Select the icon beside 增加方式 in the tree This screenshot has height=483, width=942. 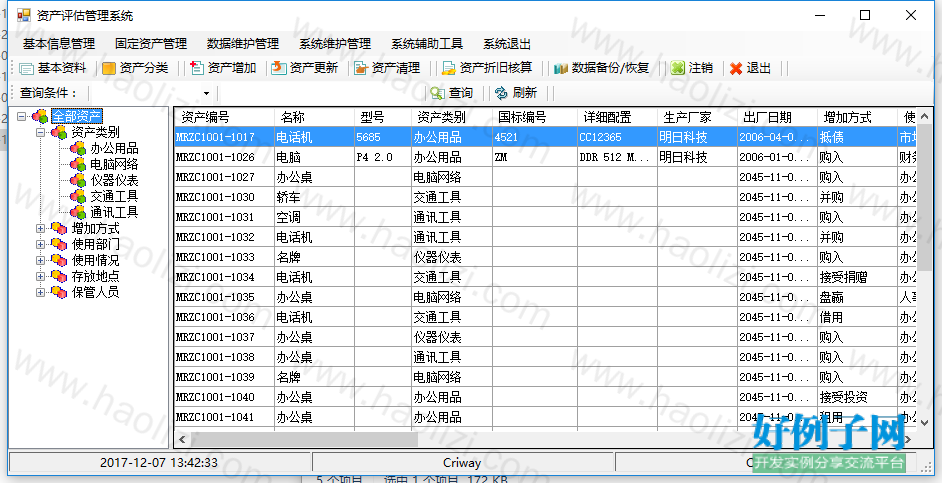pyautogui.click(x=59, y=228)
